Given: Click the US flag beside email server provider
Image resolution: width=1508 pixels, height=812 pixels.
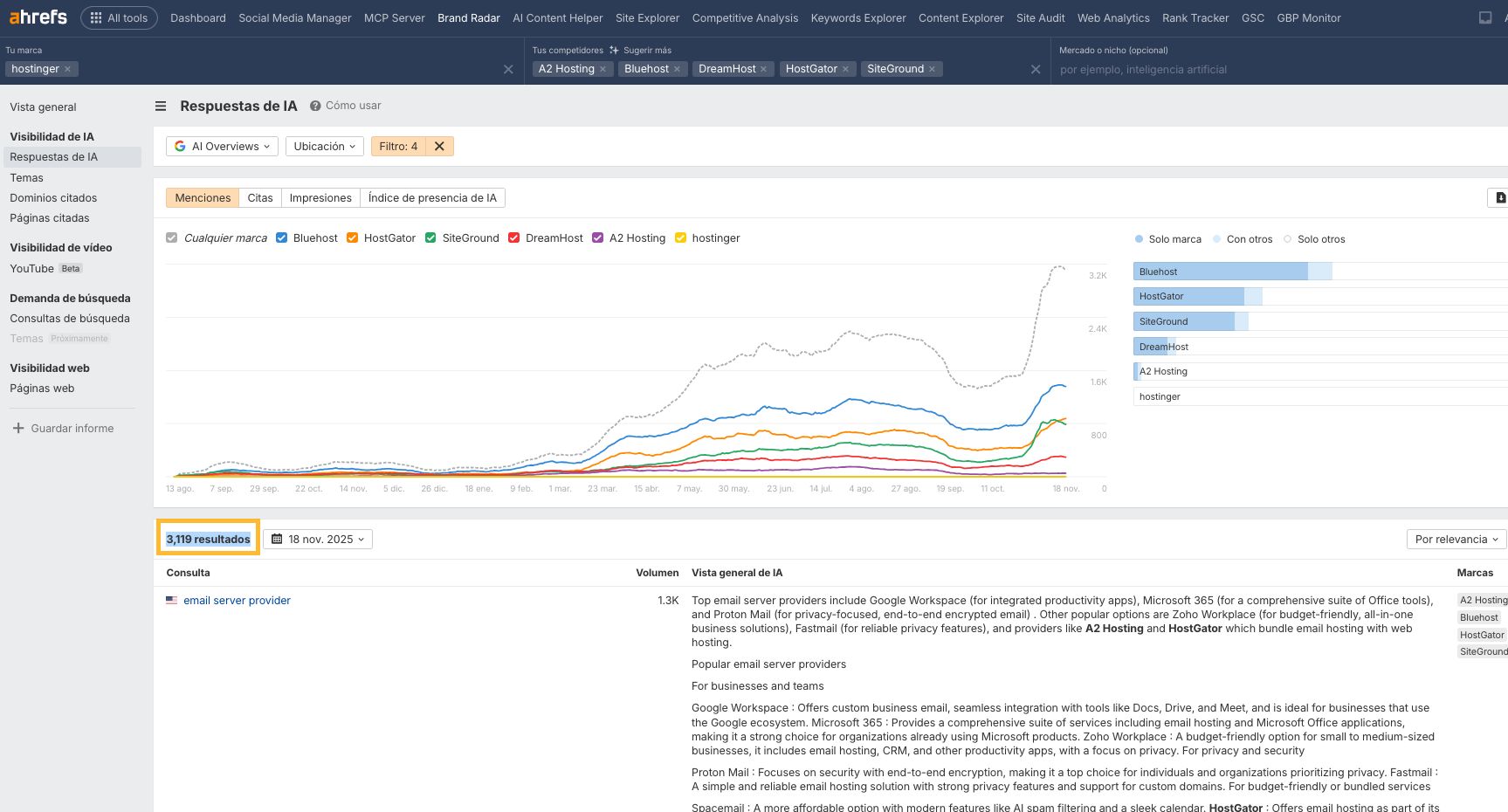Looking at the screenshot, I should pos(172,600).
